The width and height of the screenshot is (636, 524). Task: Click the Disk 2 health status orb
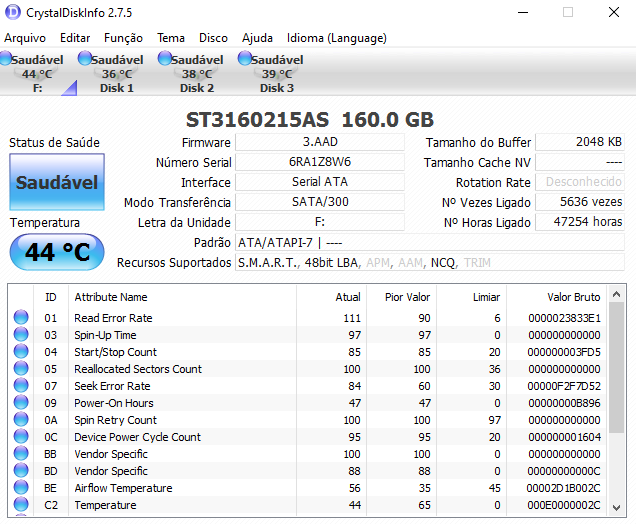[165, 58]
